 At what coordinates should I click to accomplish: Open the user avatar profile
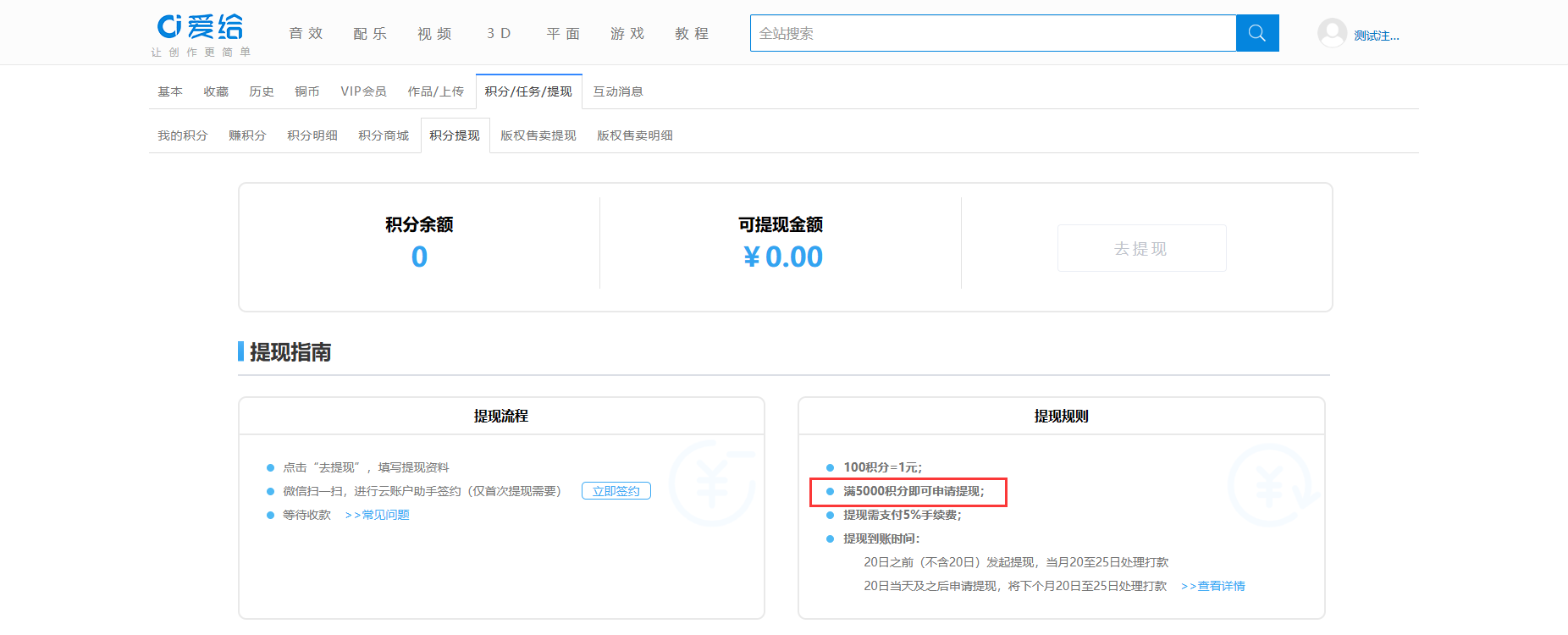(1332, 33)
